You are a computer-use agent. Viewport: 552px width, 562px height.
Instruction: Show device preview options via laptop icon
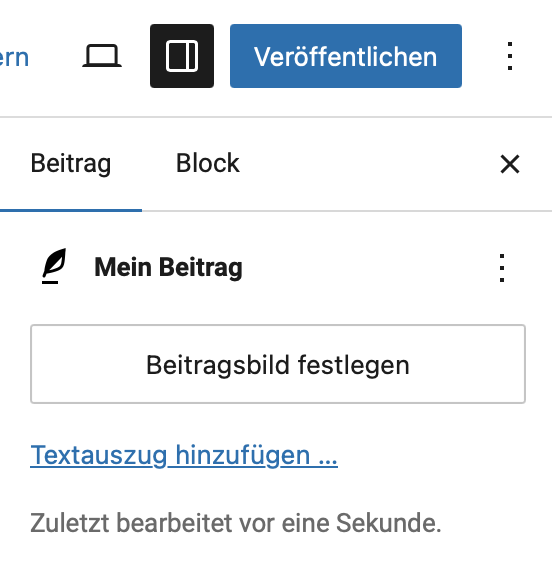pyautogui.click(x=102, y=56)
